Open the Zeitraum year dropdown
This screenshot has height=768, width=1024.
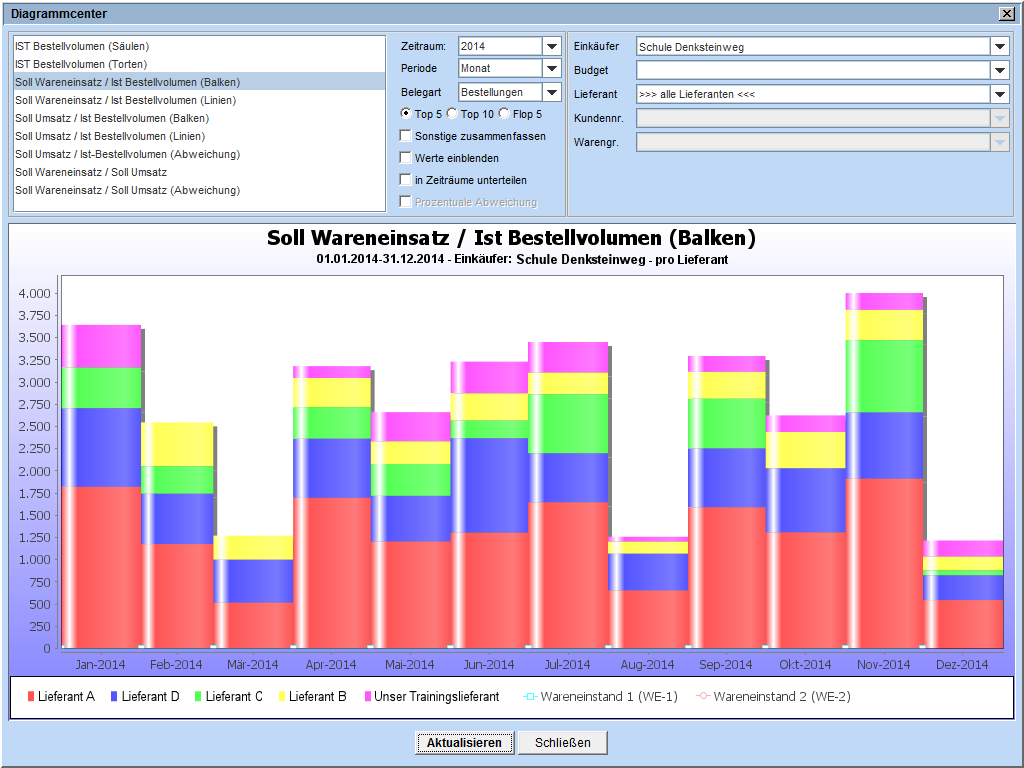coord(551,46)
